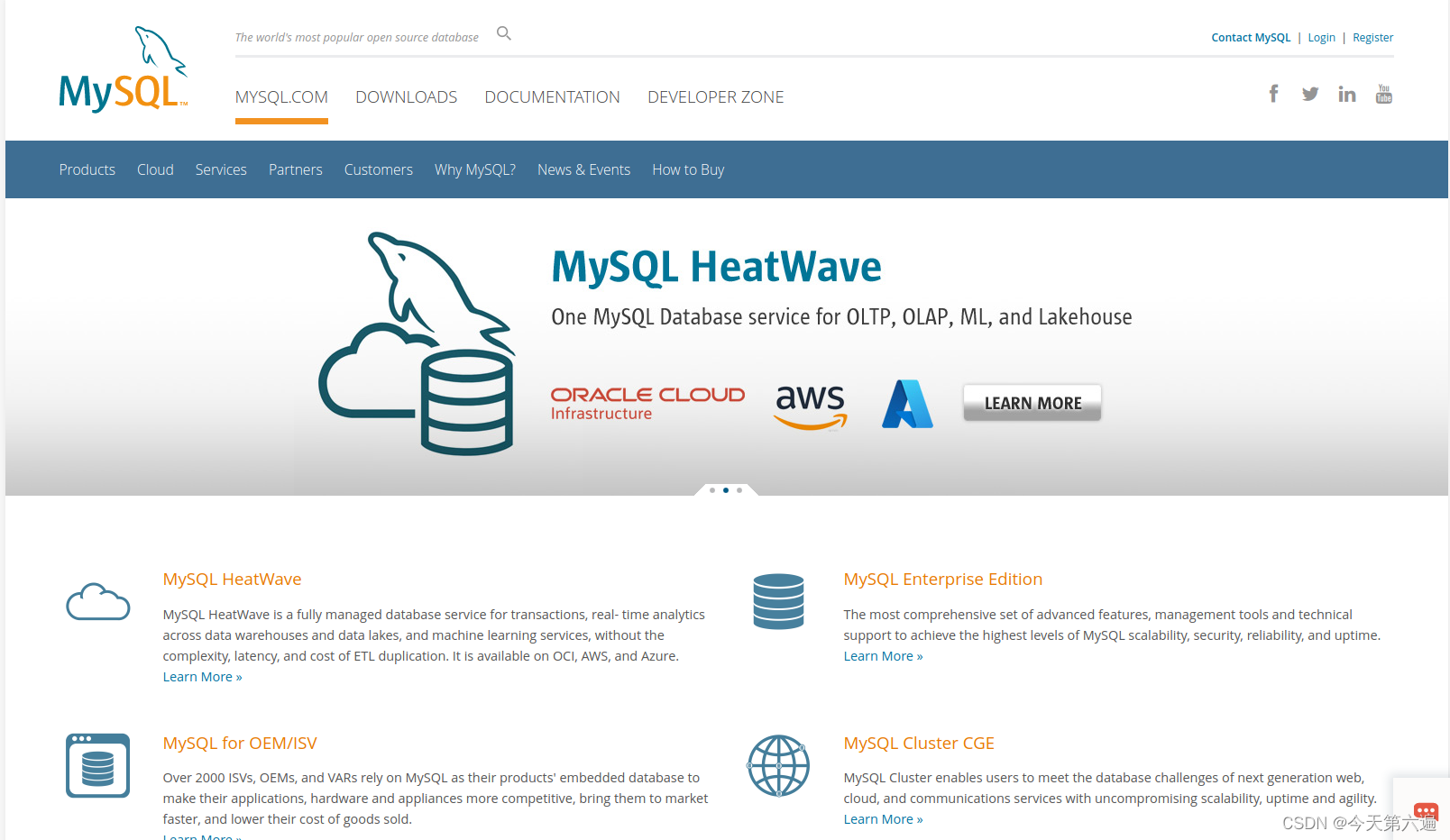Click the Contact MySQL link
Screen dimensions: 1450x840
tap(1251, 38)
